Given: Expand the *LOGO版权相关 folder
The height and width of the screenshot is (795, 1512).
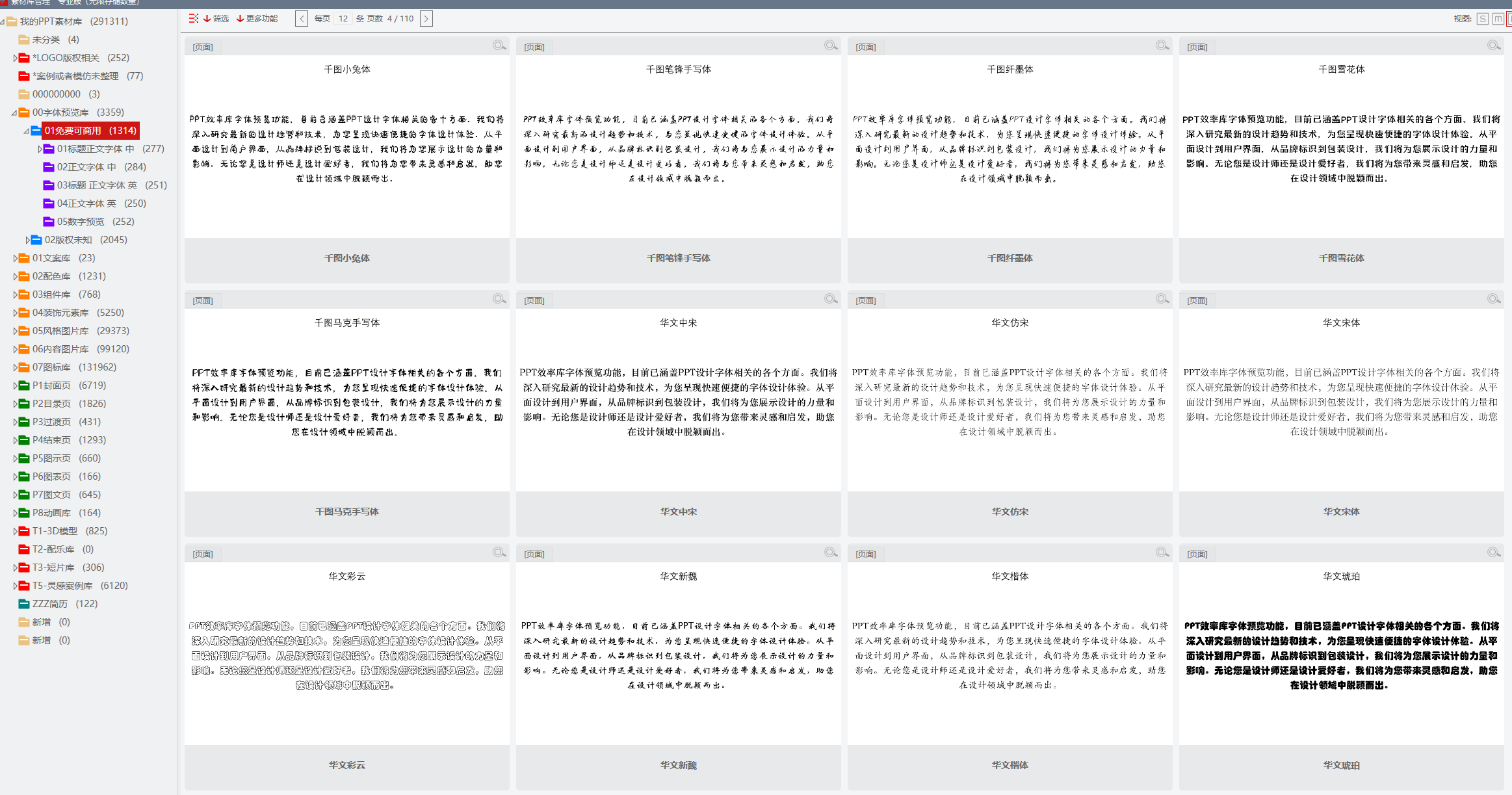Looking at the screenshot, I should pyautogui.click(x=15, y=58).
